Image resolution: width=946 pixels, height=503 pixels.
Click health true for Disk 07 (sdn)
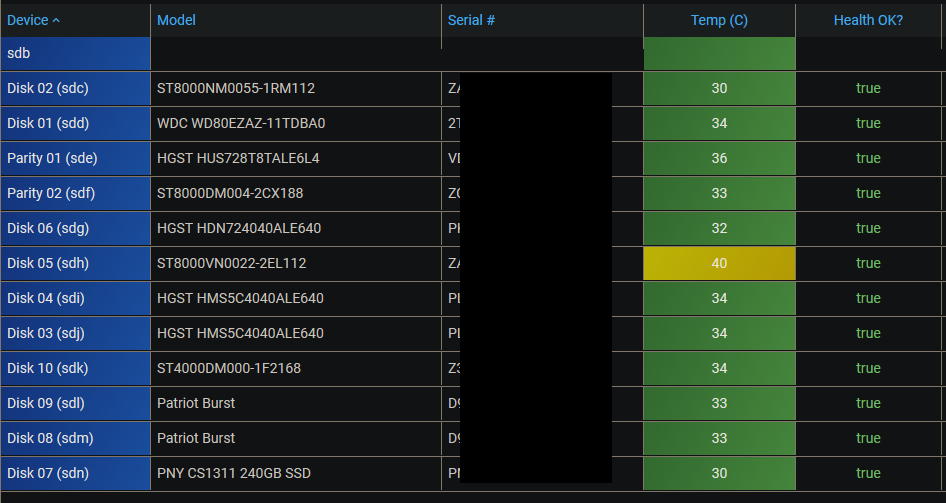coord(868,473)
